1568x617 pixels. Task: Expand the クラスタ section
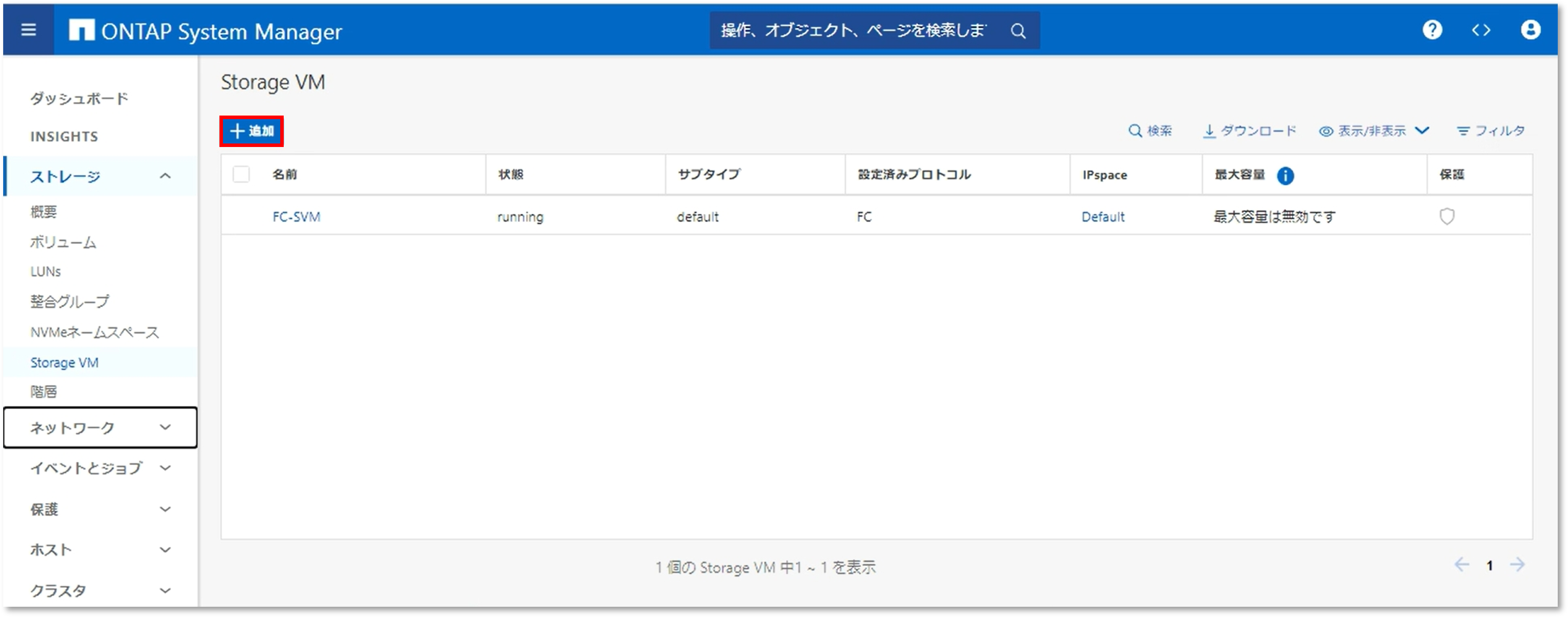pos(100,590)
